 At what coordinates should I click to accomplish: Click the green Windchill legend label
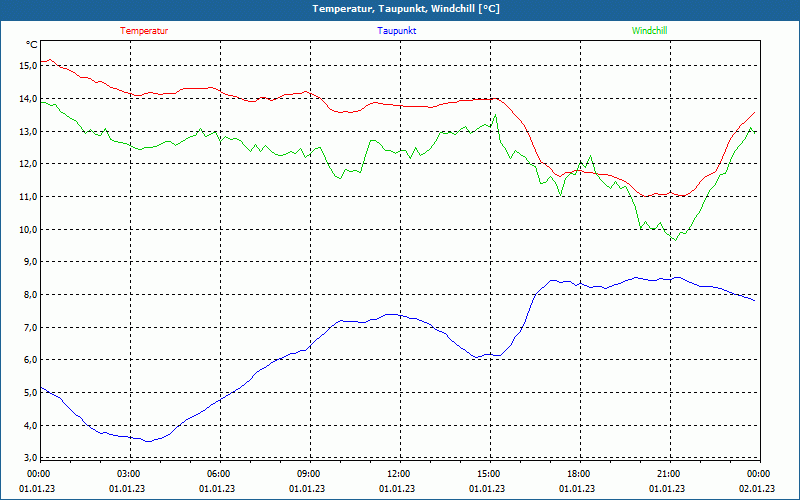[649, 31]
